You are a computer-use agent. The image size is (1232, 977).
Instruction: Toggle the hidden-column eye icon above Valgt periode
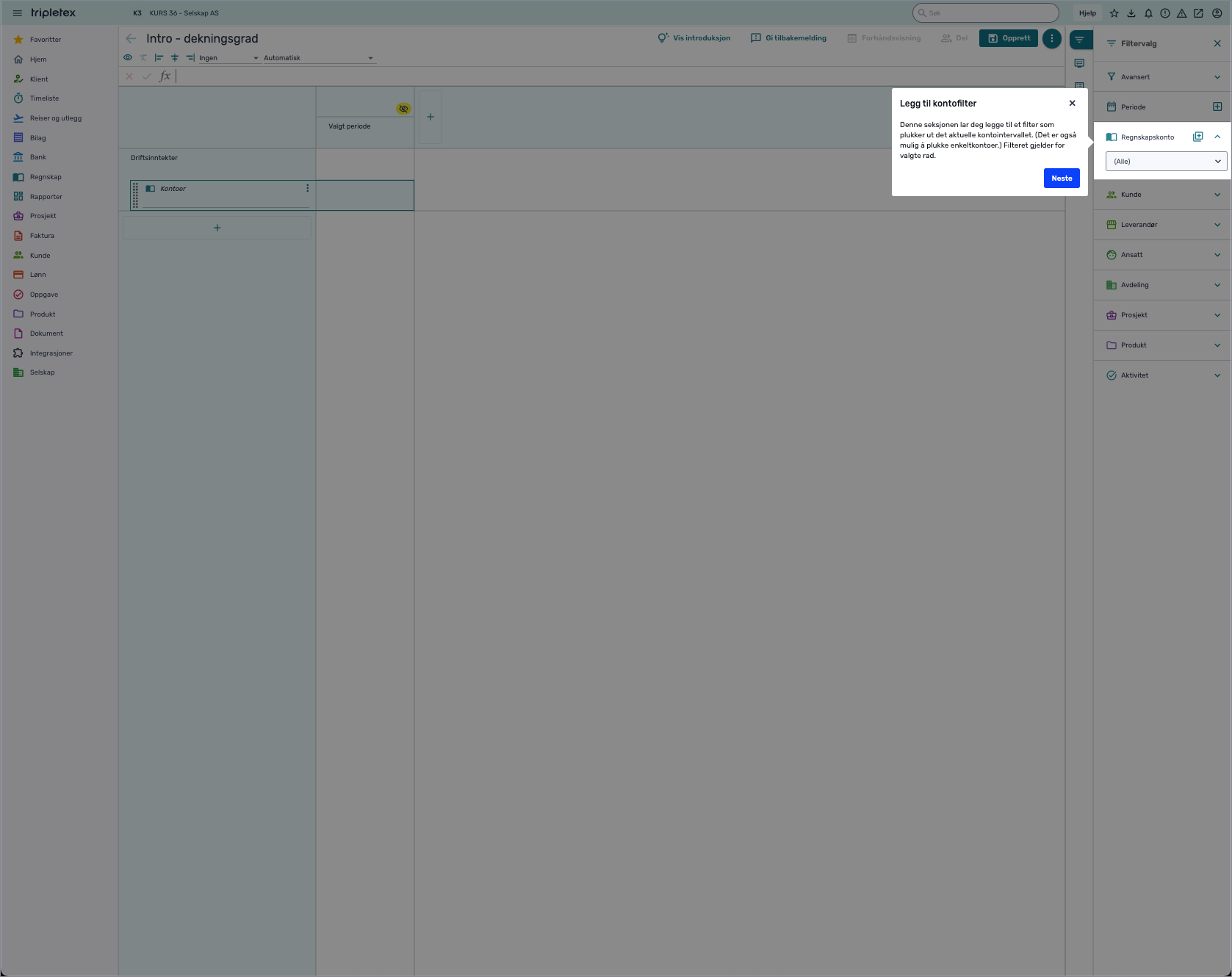403,109
